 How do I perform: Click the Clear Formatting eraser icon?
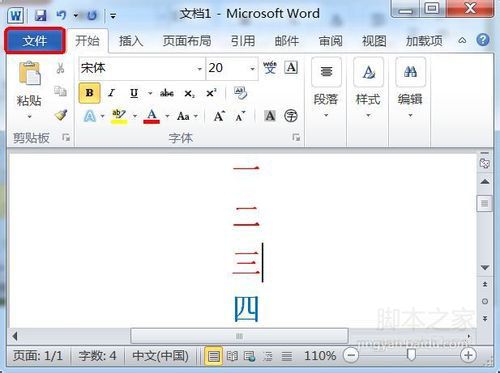pos(240,93)
